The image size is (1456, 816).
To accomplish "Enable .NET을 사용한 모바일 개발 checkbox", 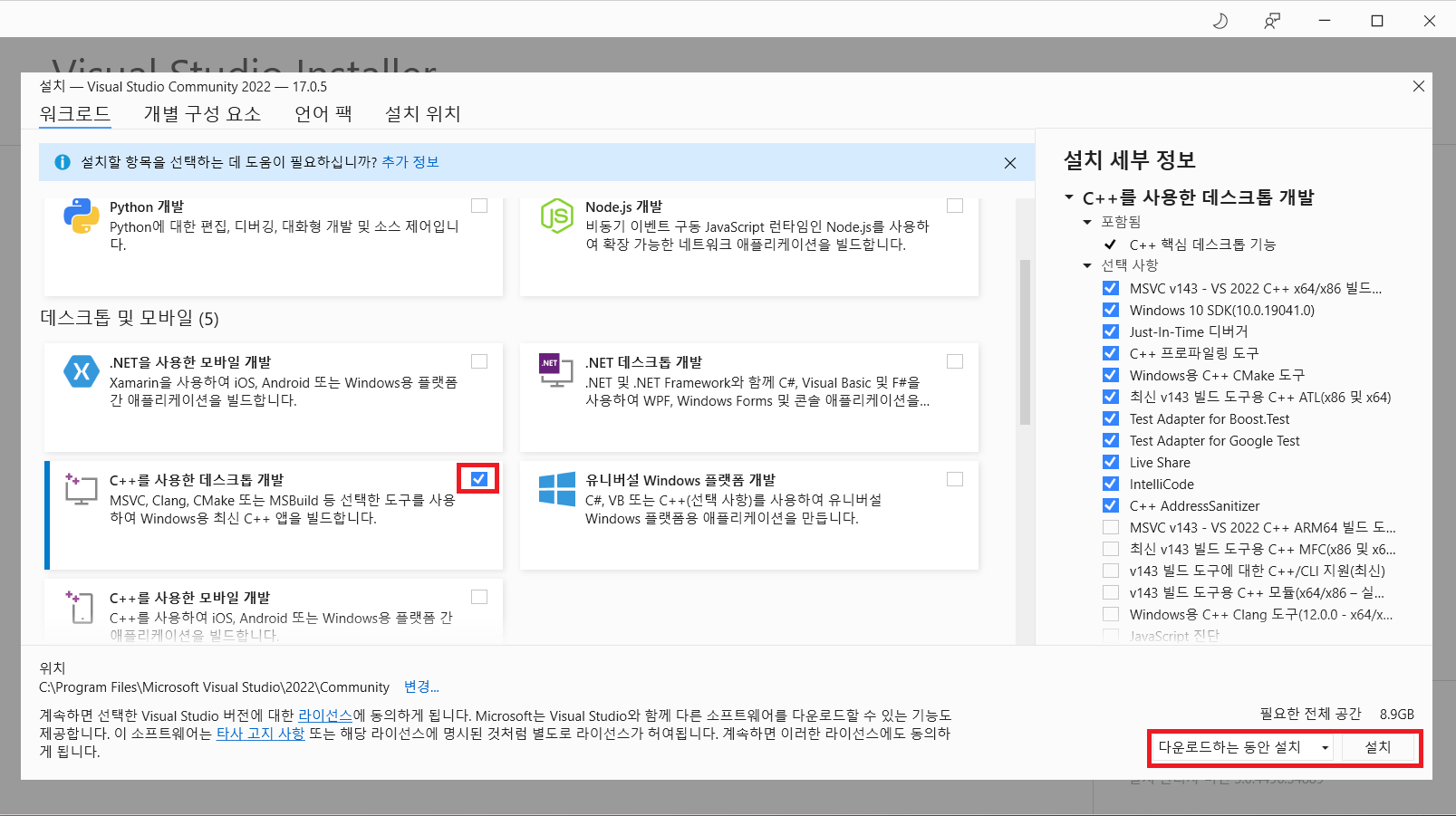I will [479, 361].
